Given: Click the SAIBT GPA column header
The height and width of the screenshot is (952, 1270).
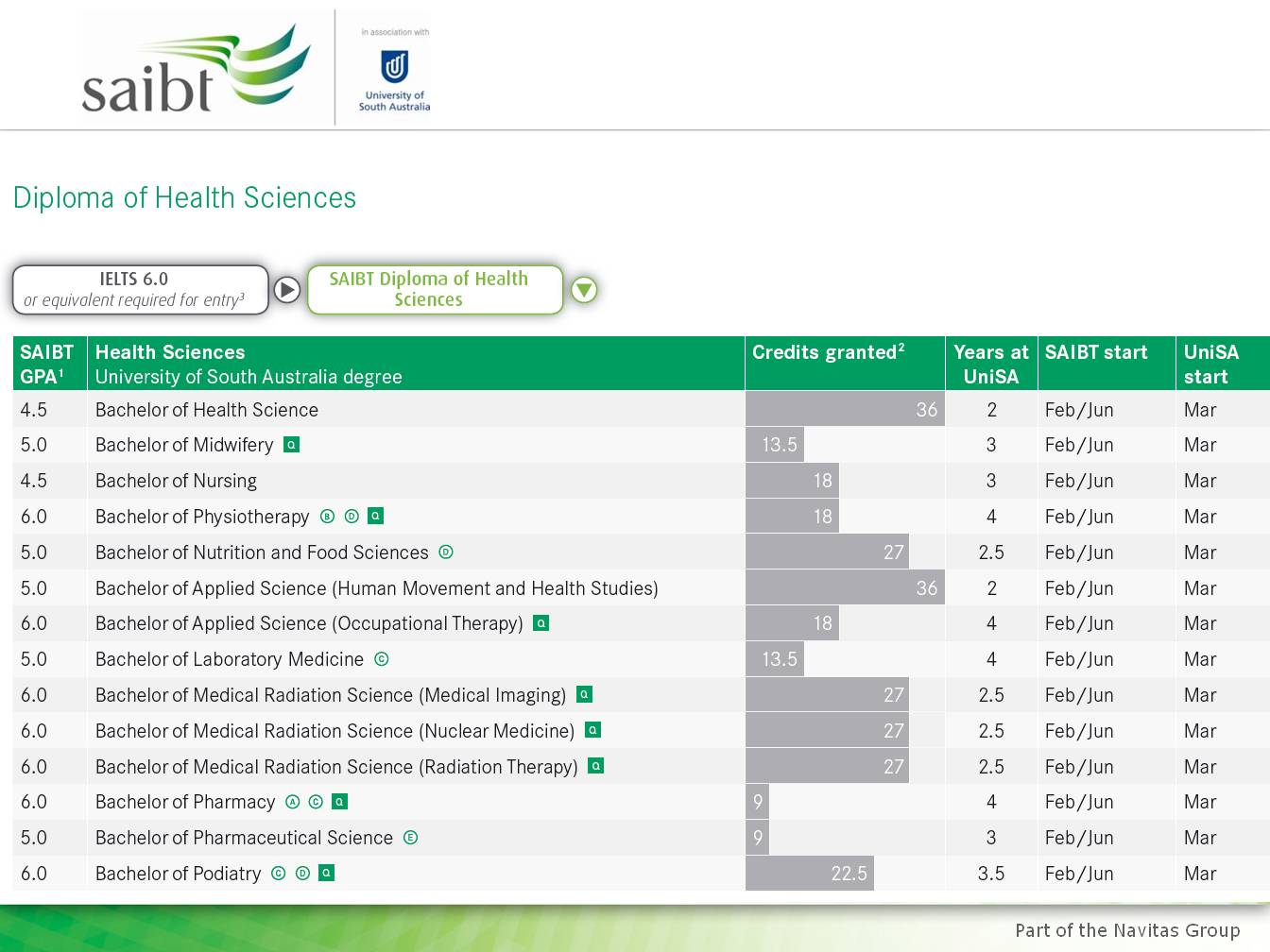Looking at the screenshot, I should point(50,364).
